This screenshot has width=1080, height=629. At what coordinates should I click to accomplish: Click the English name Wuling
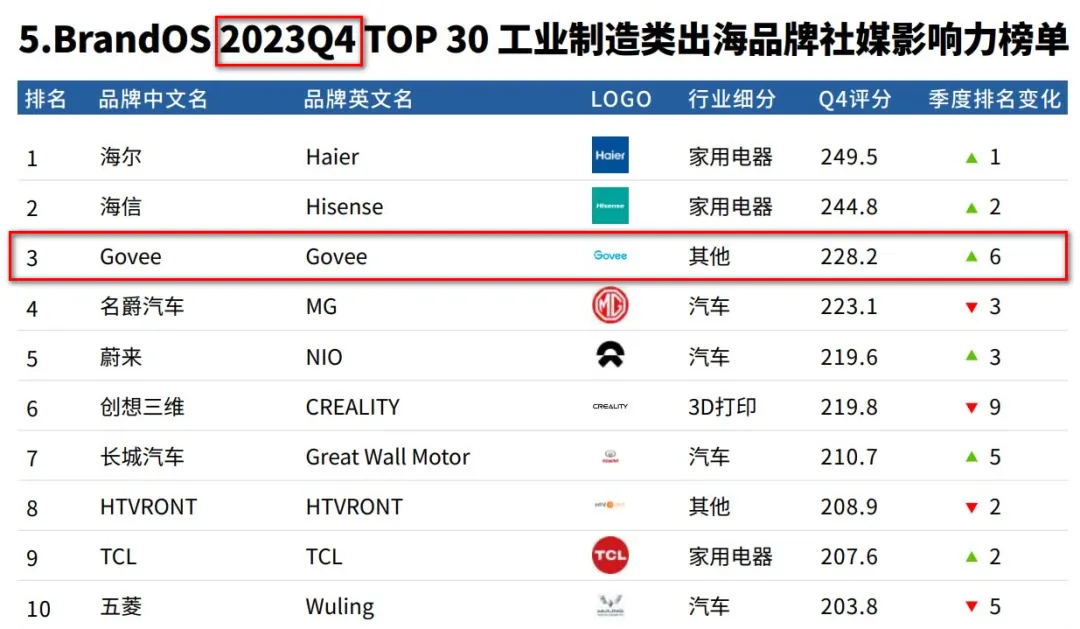pyautogui.click(x=340, y=607)
